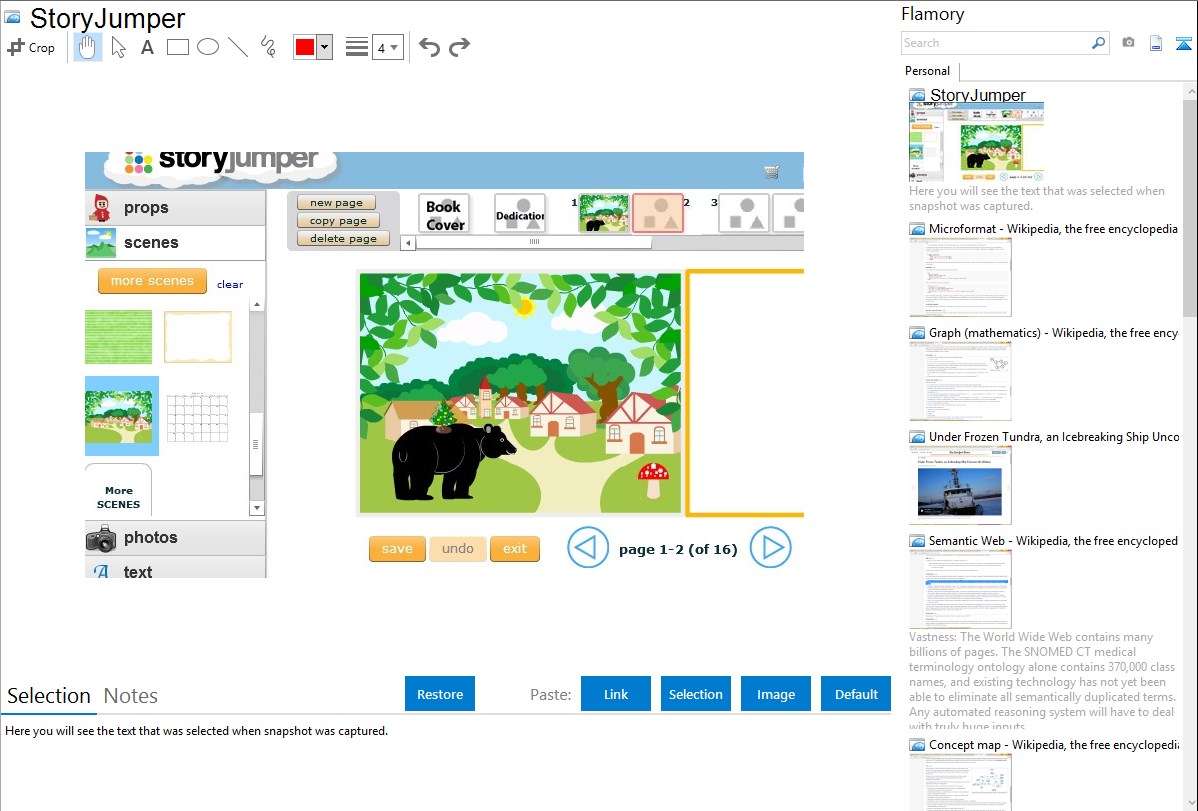
Task: Activate the hand pan tool
Action: tap(87, 47)
